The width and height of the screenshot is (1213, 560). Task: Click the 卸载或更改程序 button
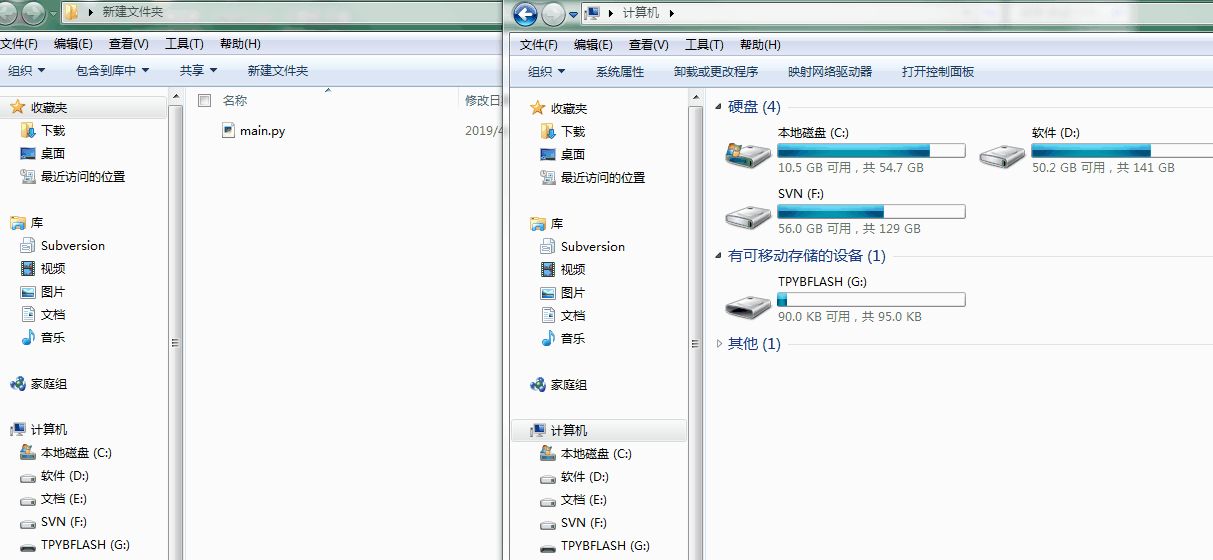tap(715, 72)
